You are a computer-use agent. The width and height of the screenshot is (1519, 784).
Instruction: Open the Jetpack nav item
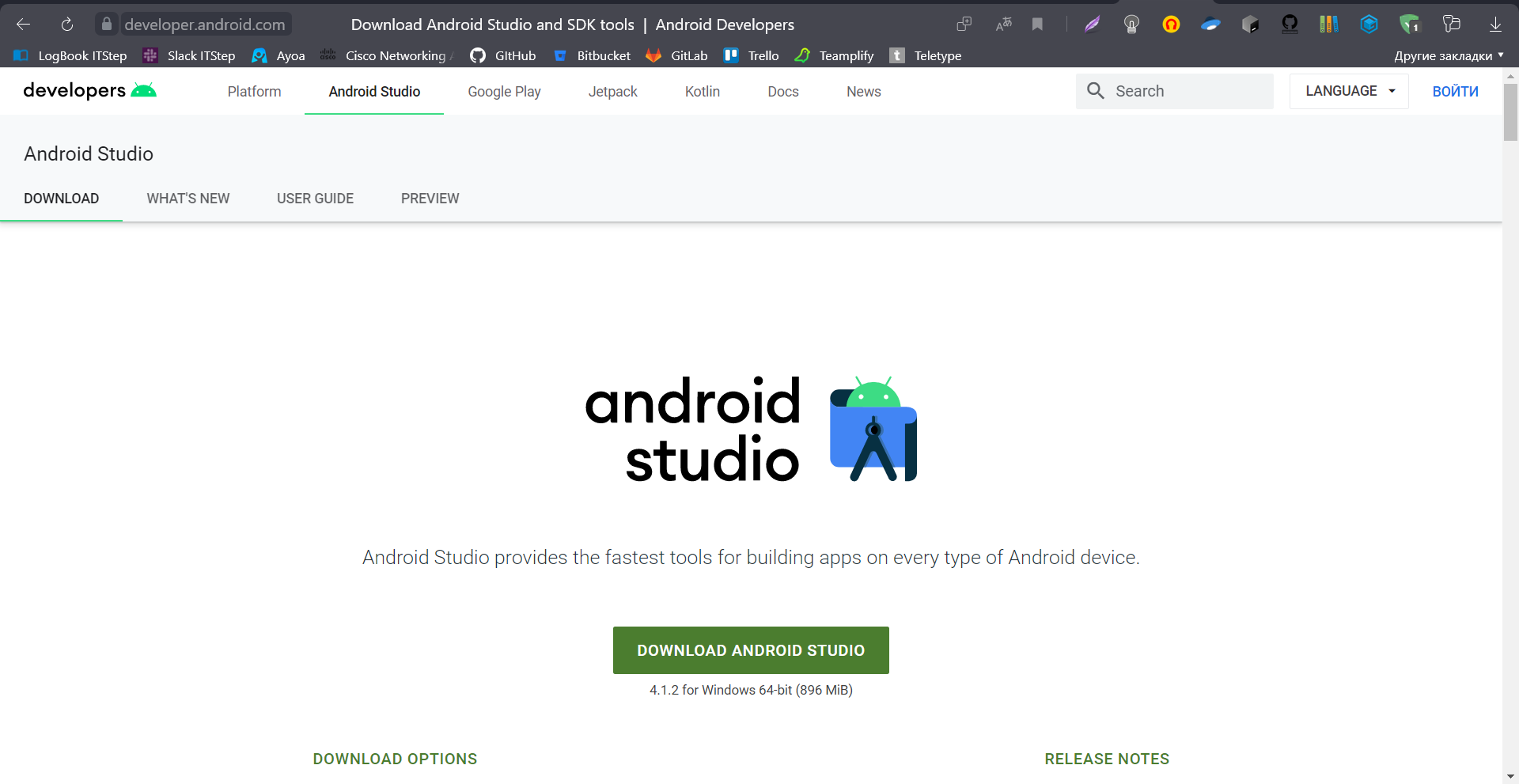pyautogui.click(x=612, y=91)
